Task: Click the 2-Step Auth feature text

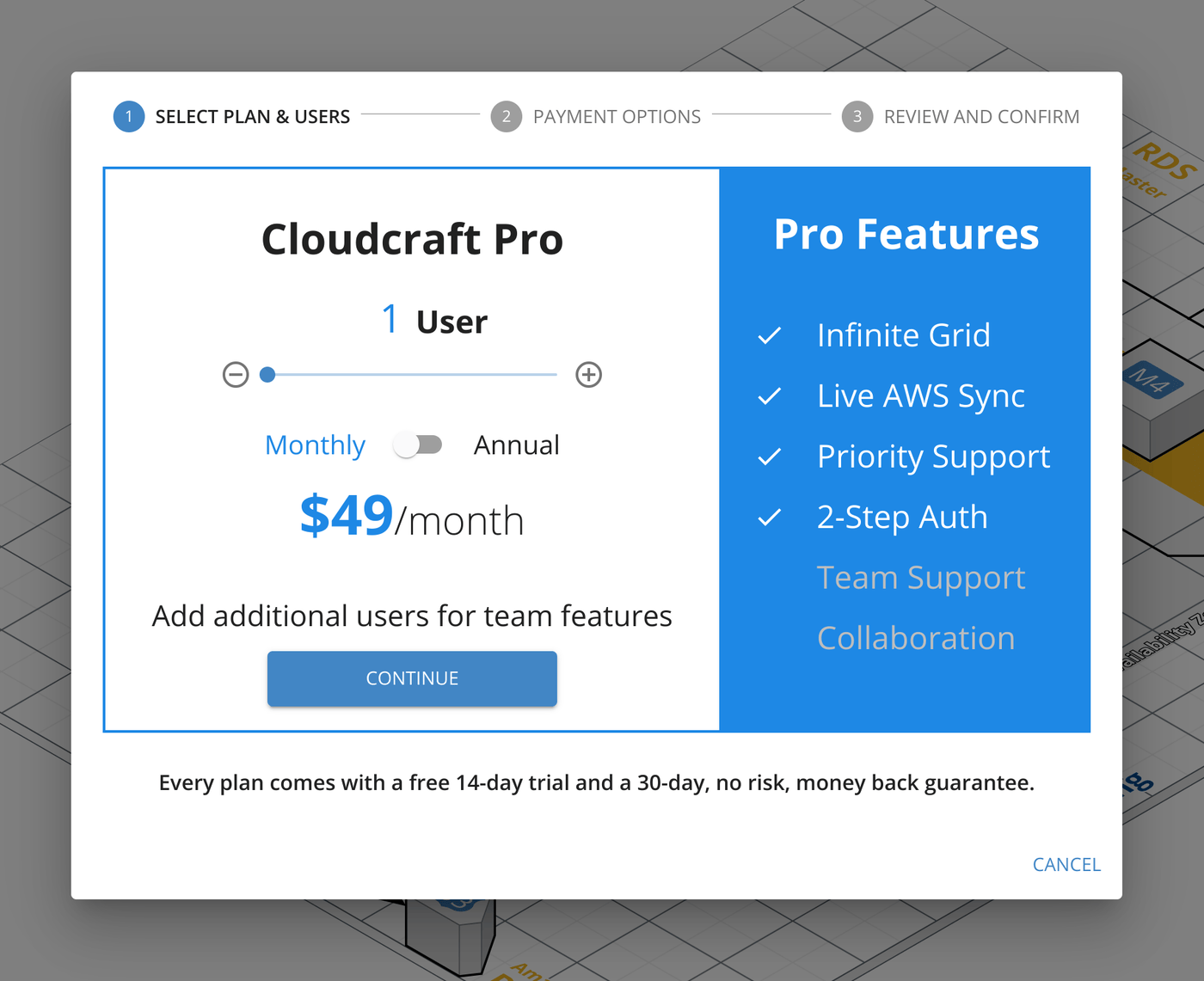Action: coord(902,518)
